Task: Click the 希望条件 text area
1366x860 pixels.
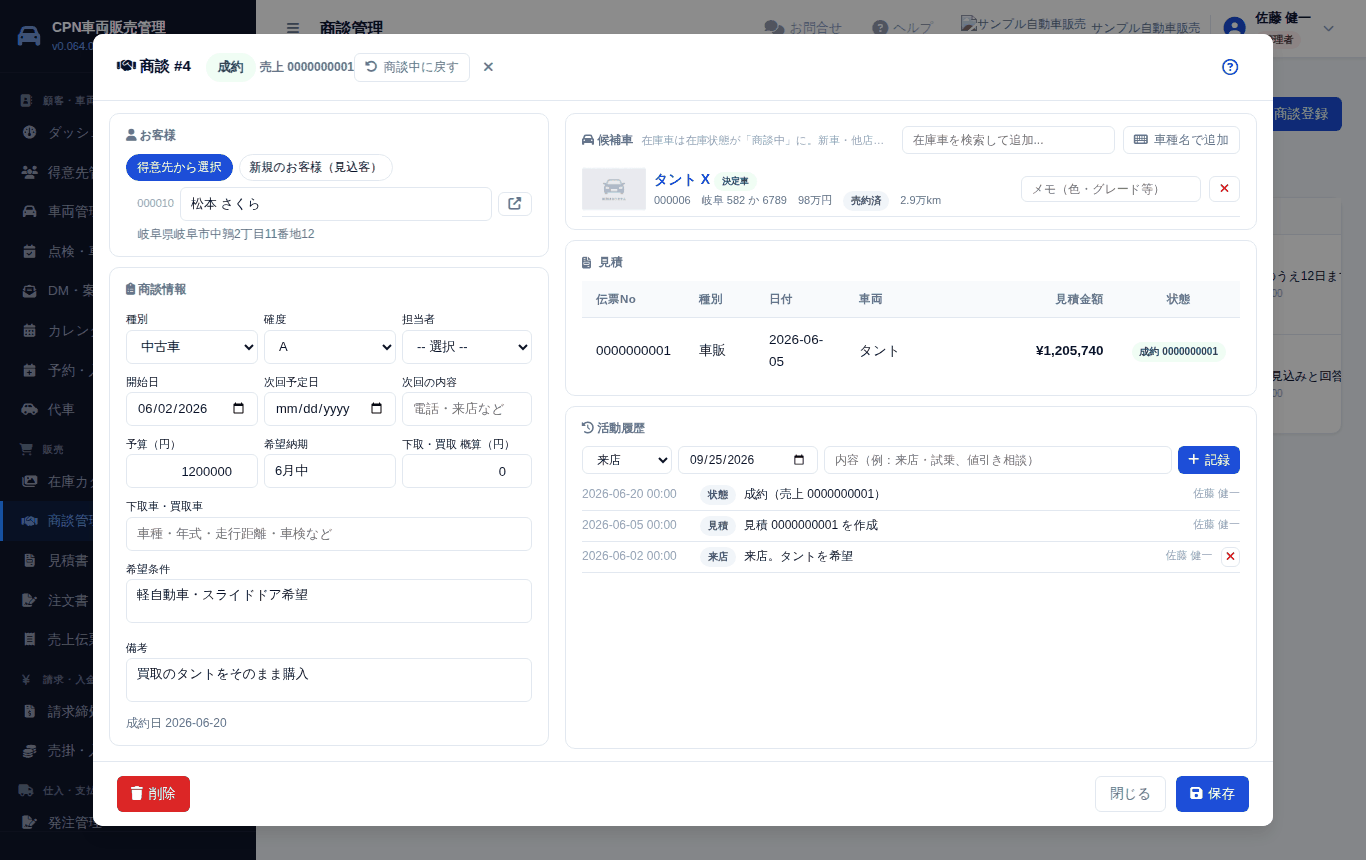Action: 329,601
